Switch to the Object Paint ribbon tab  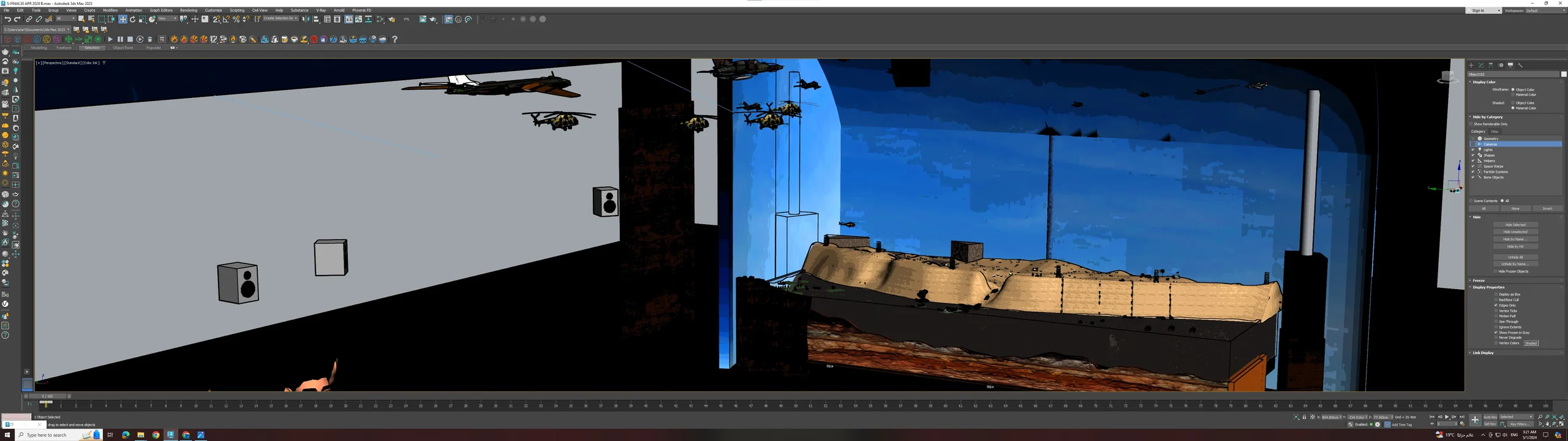(123, 48)
